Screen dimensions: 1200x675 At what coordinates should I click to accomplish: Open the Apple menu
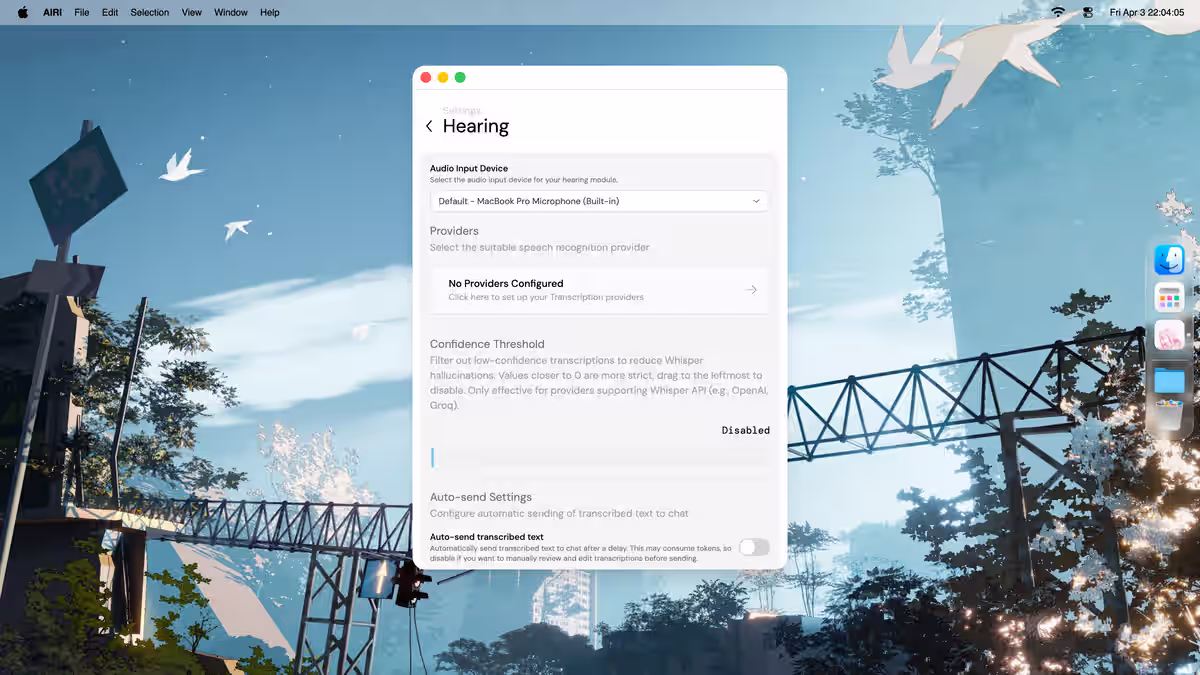(x=23, y=12)
